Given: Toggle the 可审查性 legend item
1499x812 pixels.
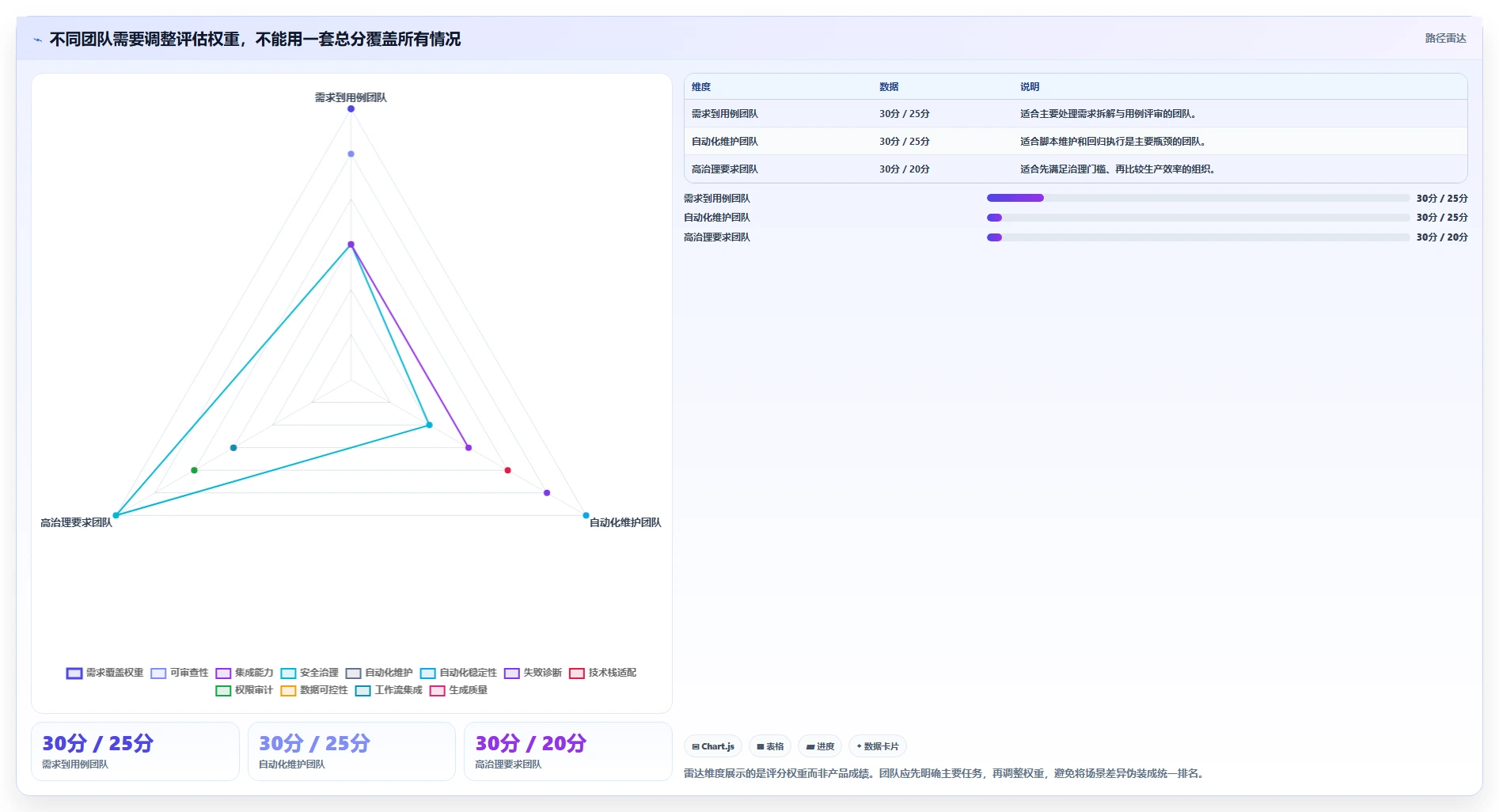Looking at the screenshot, I should [x=180, y=673].
